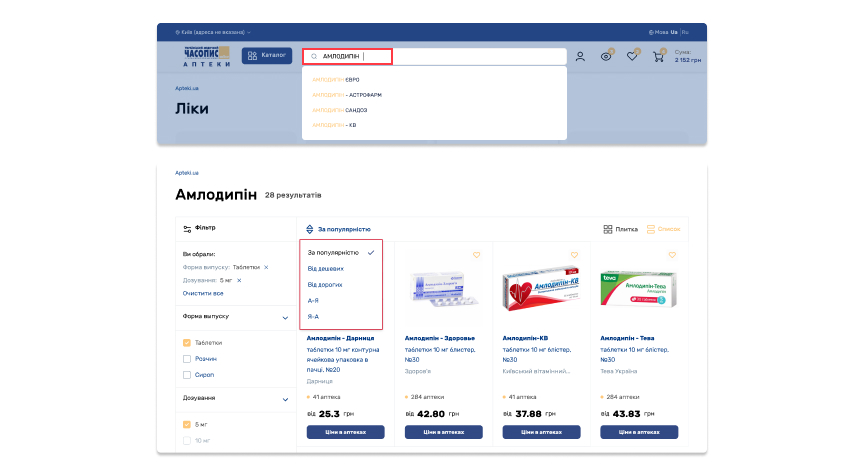Screen dimensions: 864x476
Task: Click the eye icon for viewed items
Action: click(x=606, y=56)
